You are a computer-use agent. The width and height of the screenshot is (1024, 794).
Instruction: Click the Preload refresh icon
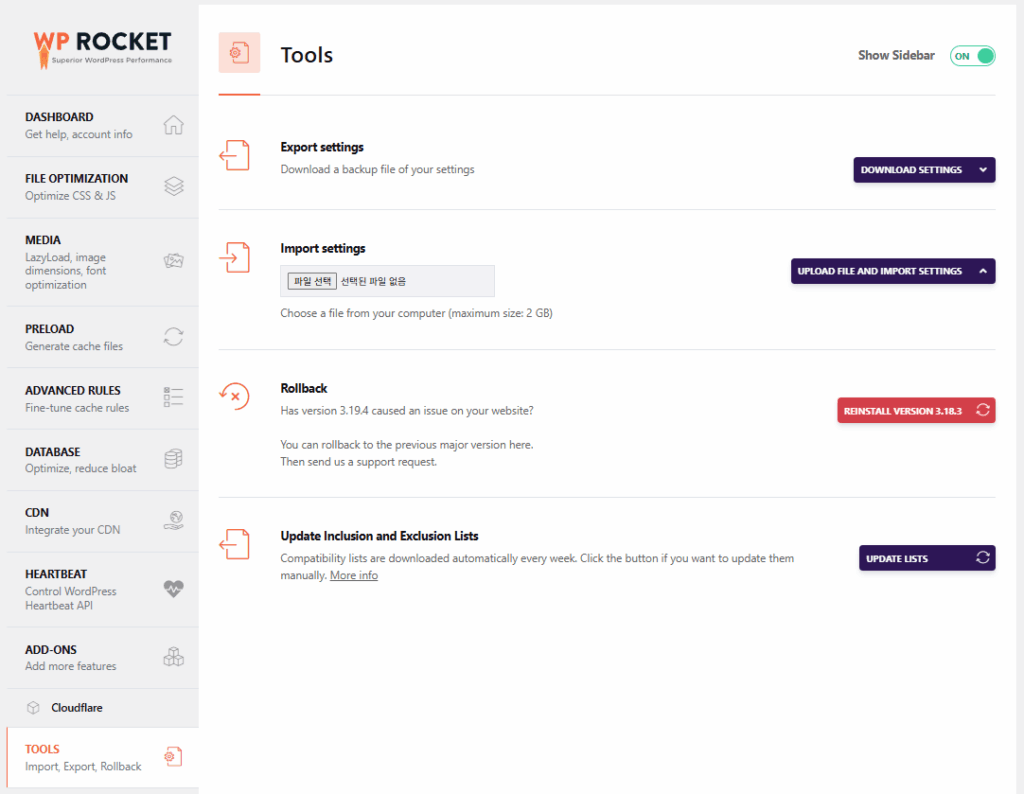coord(173,337)
